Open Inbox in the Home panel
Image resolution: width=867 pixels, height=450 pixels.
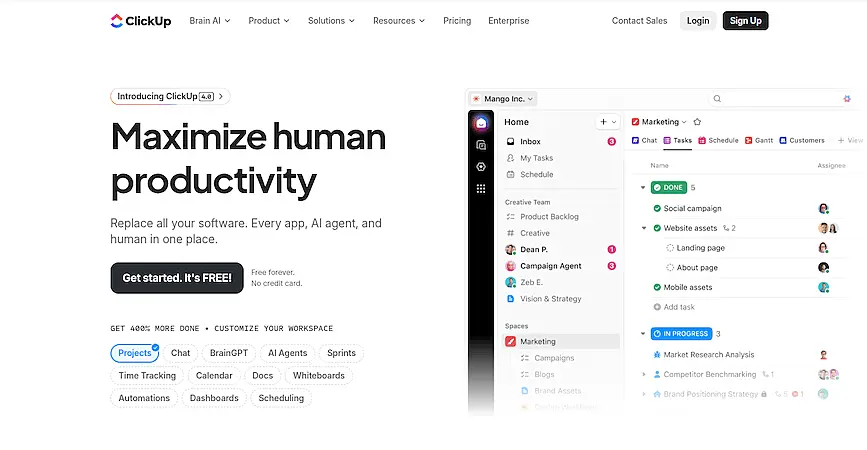561,142
